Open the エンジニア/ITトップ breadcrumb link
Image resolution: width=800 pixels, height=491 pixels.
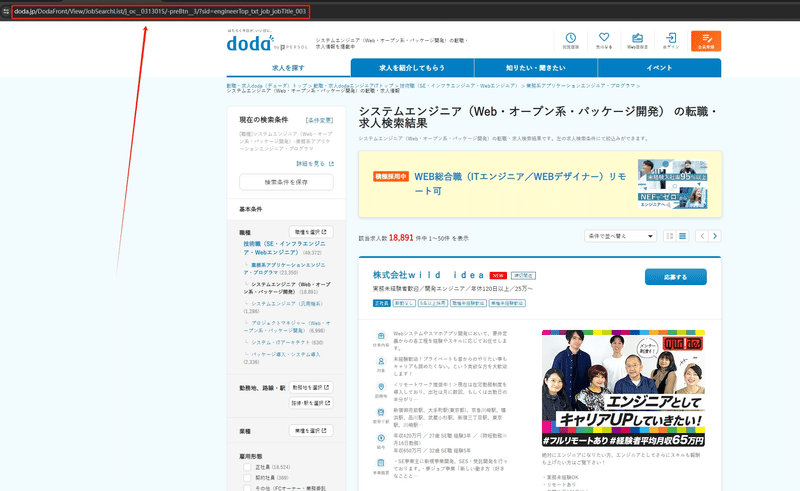tap(353, 85)
